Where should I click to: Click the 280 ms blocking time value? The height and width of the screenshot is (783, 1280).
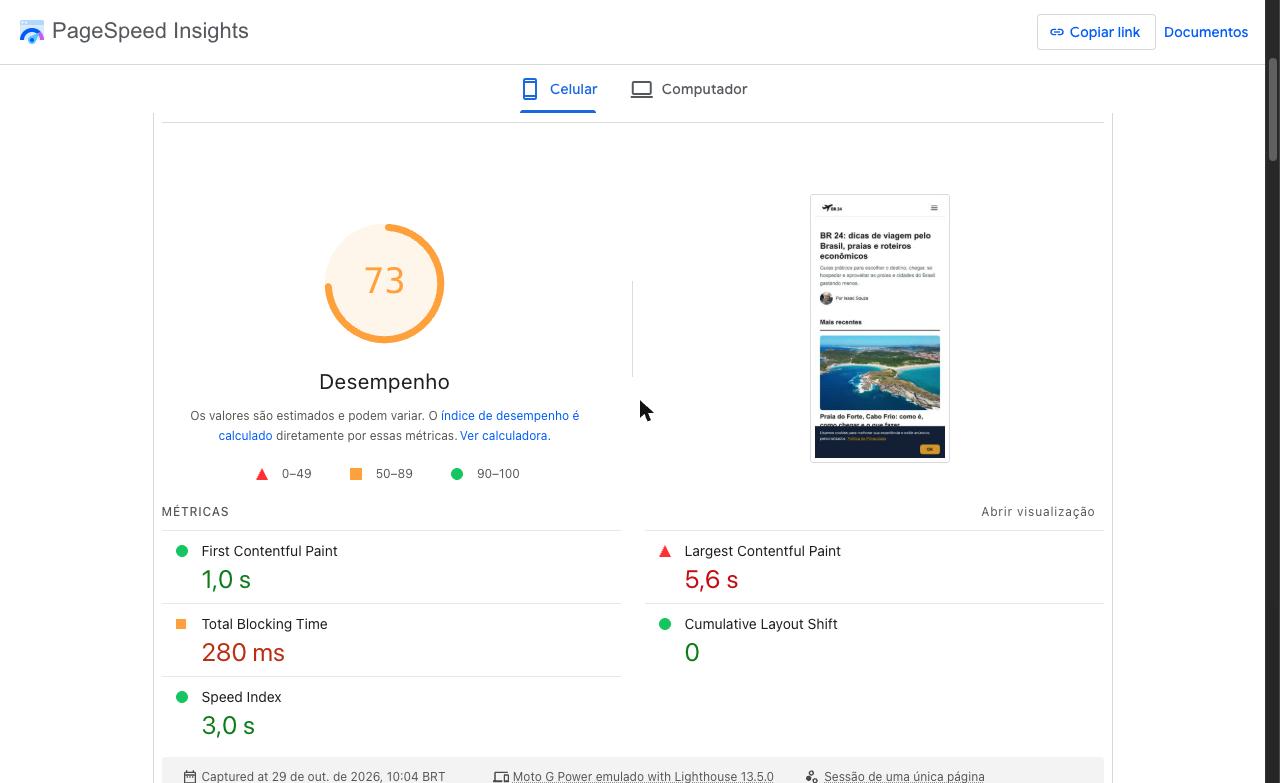pyautogui.click(x=243, y=652)
